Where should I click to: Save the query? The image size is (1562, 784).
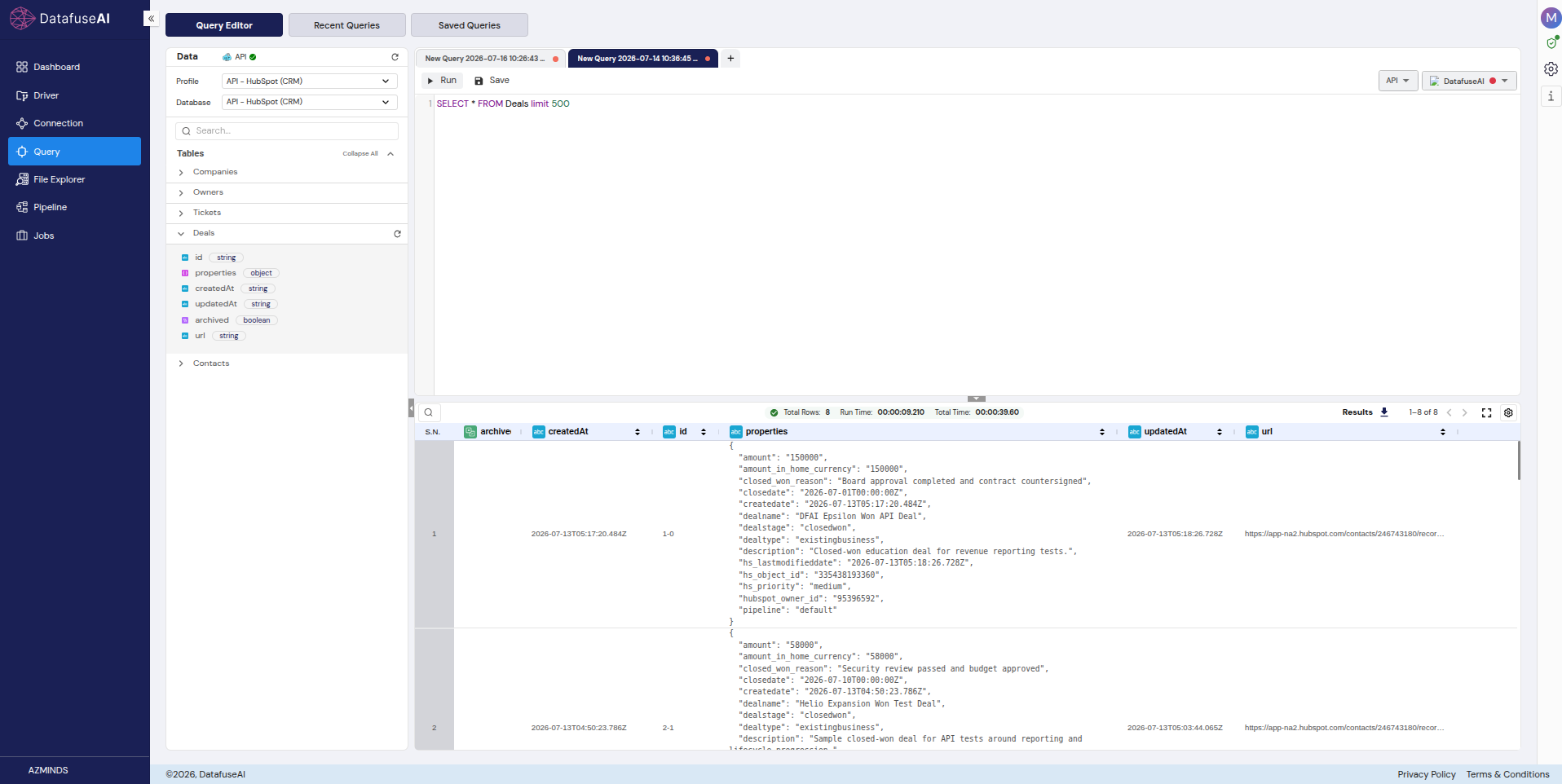point(492,81)
